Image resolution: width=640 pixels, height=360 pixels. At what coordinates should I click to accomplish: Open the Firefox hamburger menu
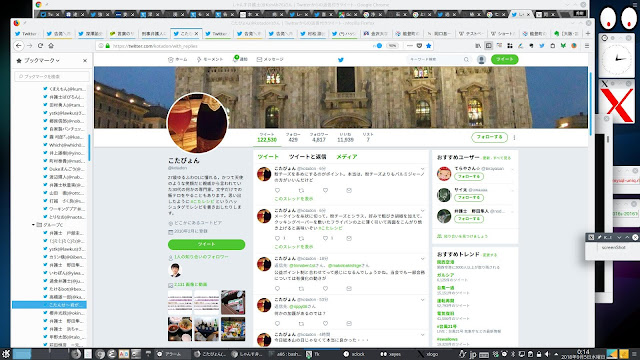(587, 46)
